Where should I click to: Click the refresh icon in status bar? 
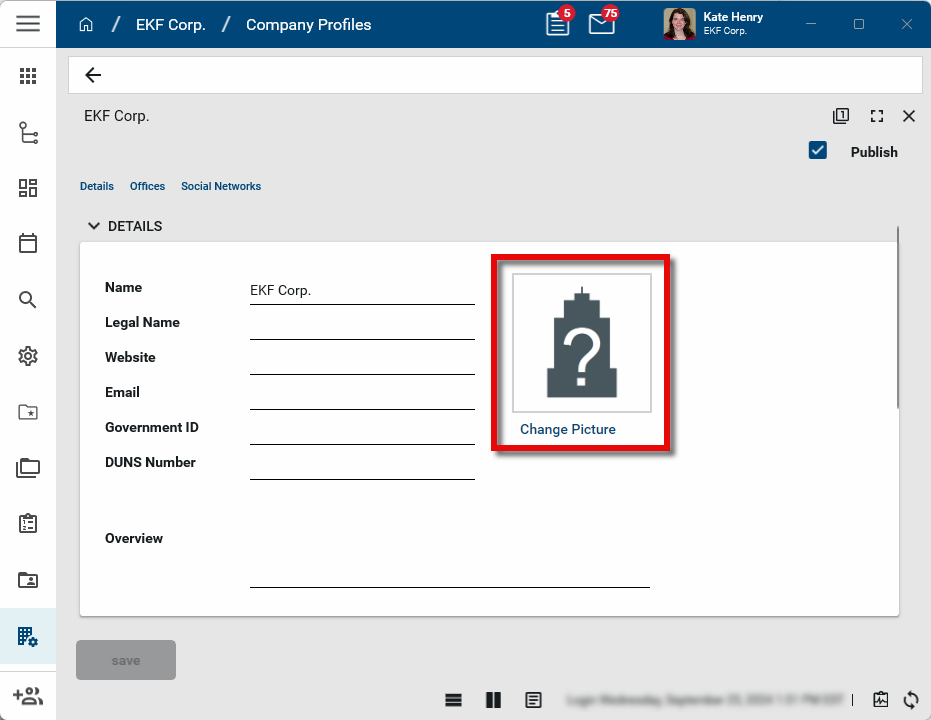[x=911, y=700]
